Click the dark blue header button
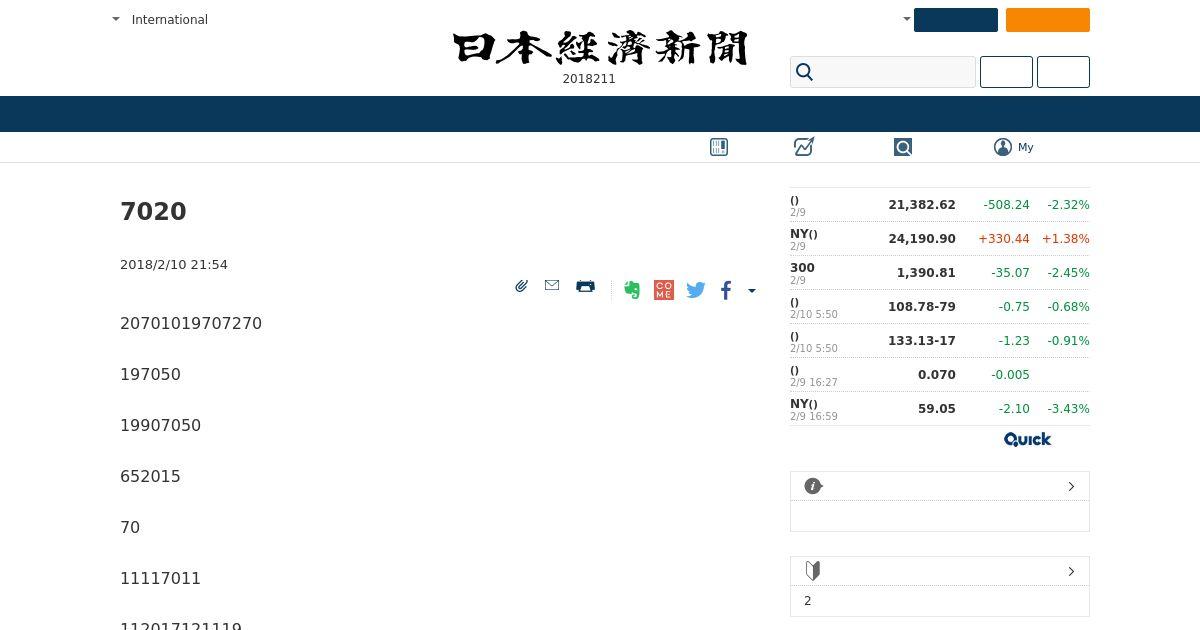1200x630 pixels. [956, 20]
